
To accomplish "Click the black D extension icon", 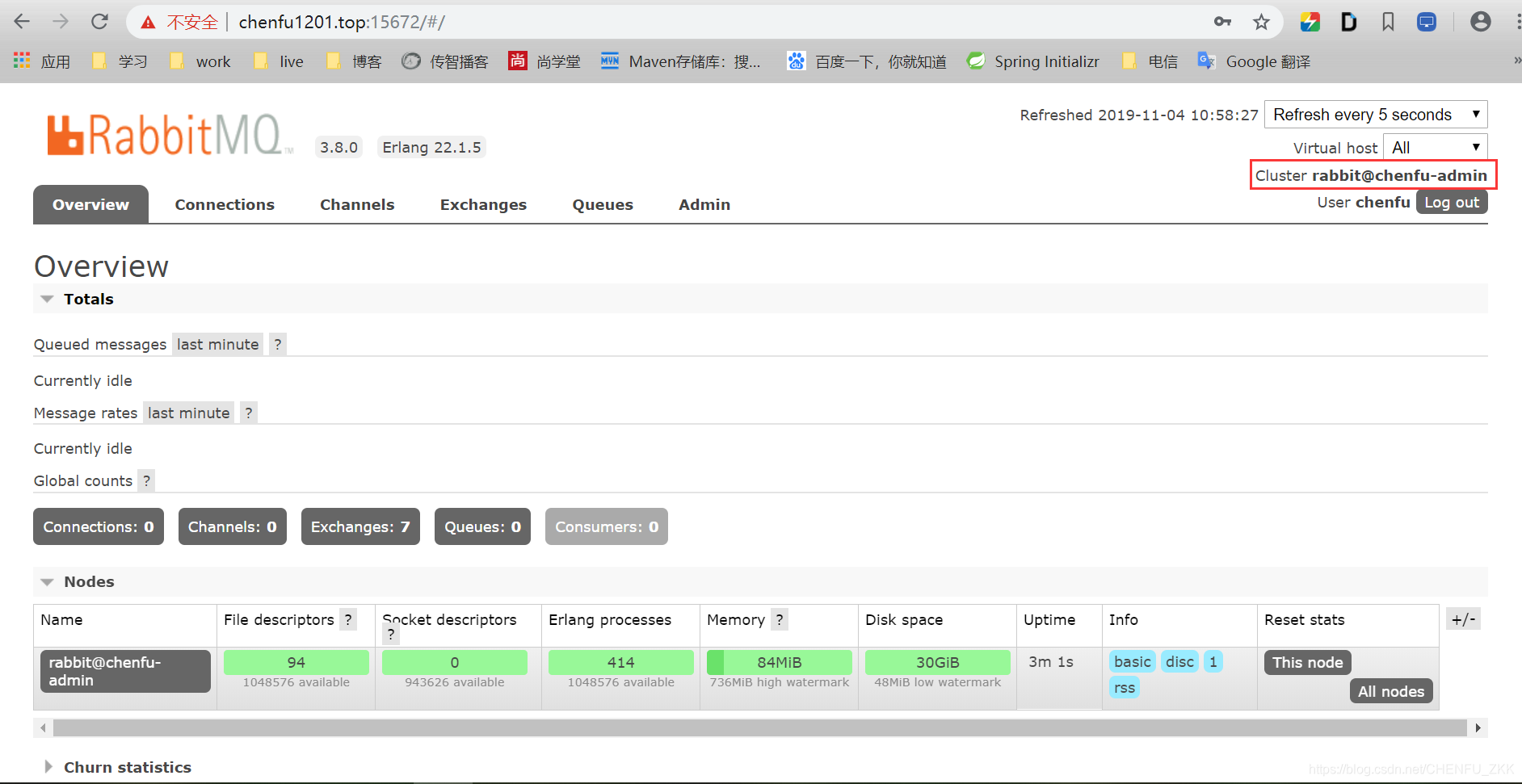I will pos(1348,22).
